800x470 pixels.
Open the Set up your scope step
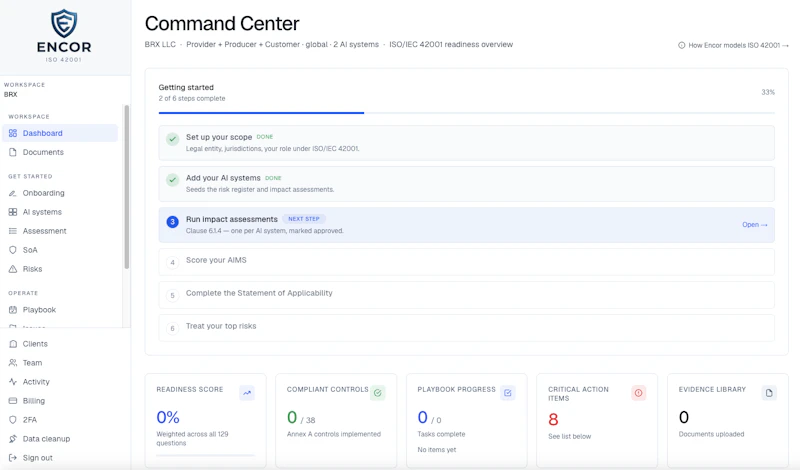pyautogui.click(x=466, y=143)
